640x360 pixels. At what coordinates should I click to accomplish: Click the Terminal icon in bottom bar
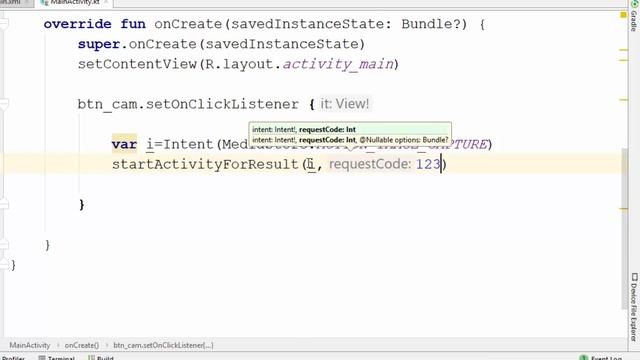click(42, 358)
